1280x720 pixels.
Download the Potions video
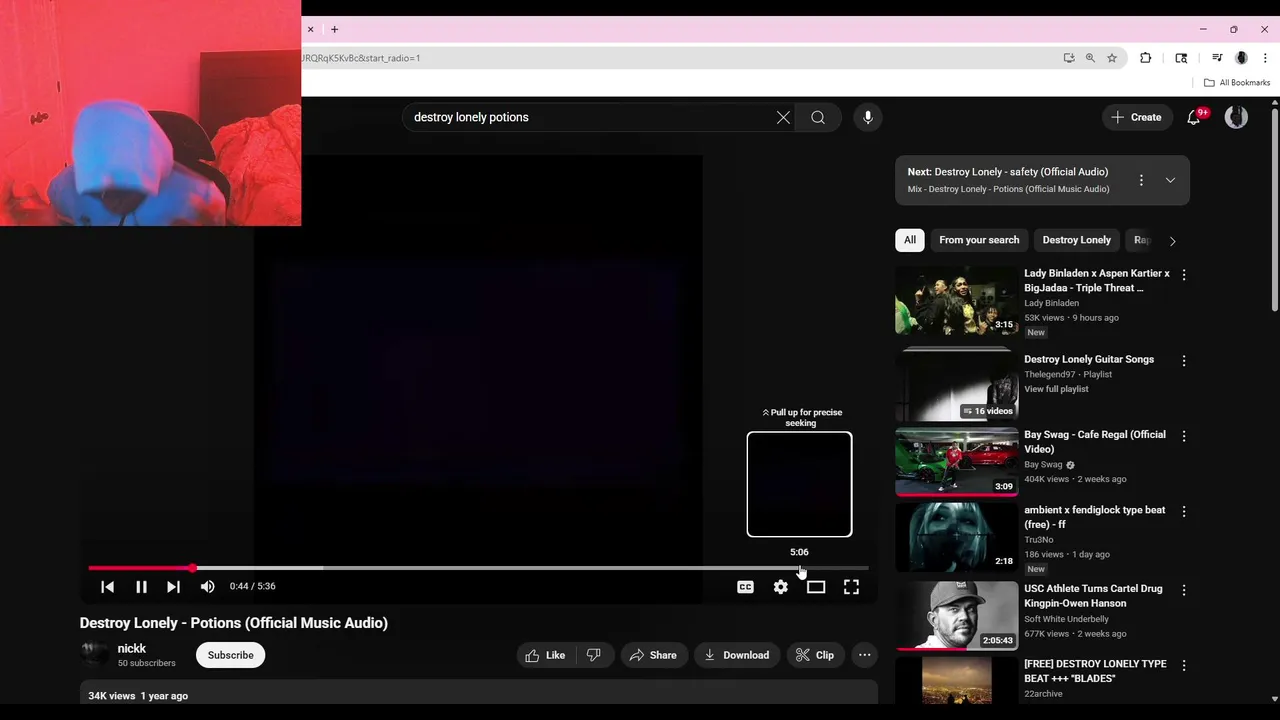(x=737, y=655)
